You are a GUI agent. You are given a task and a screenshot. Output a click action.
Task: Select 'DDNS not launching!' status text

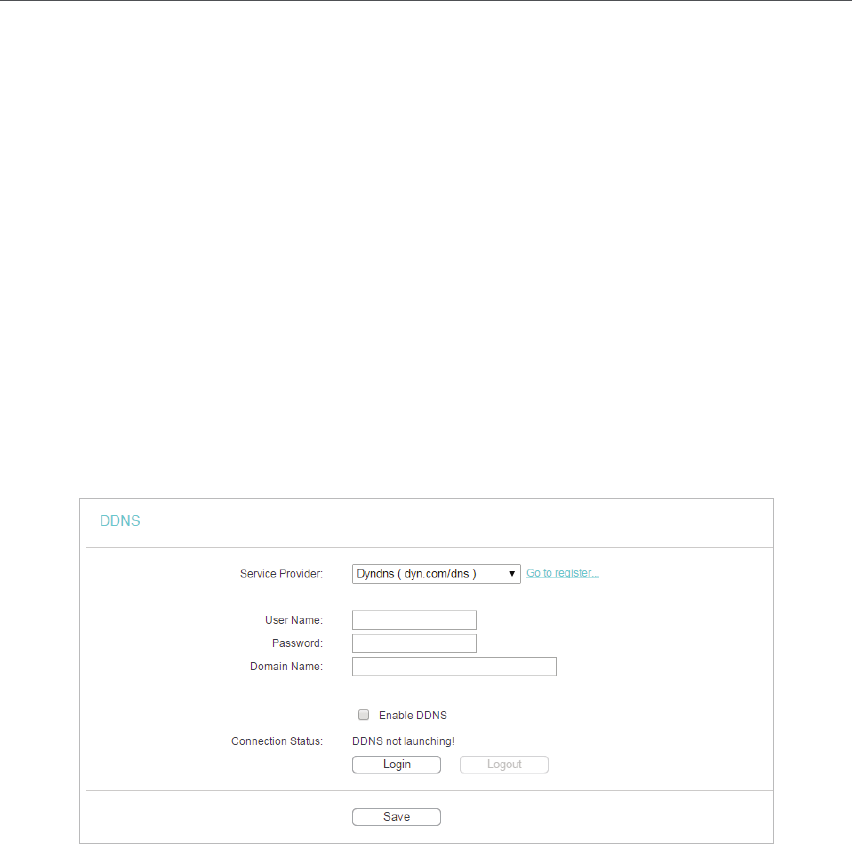(x=403, y=741)
